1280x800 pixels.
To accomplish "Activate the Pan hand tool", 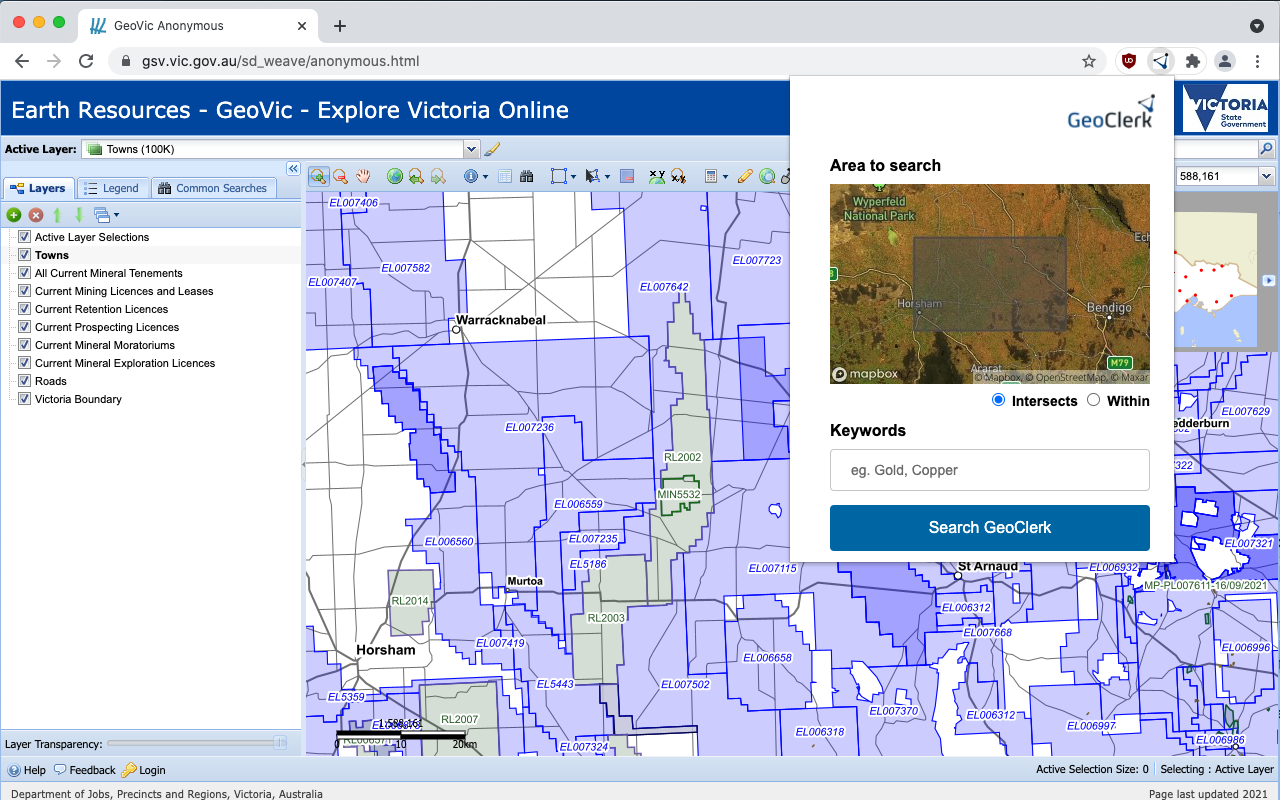I will [363, 176].
